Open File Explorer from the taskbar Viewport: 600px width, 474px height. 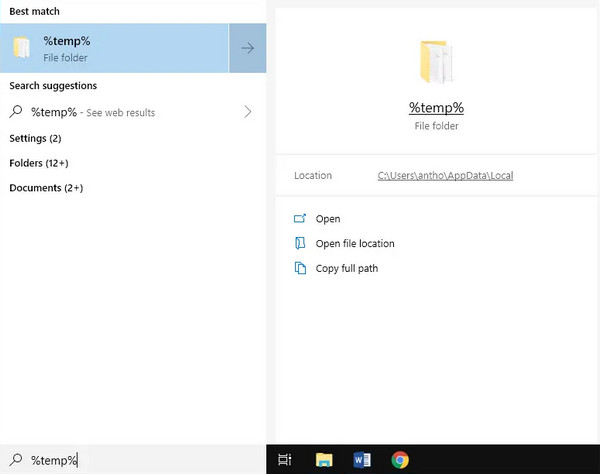point(324,459)
